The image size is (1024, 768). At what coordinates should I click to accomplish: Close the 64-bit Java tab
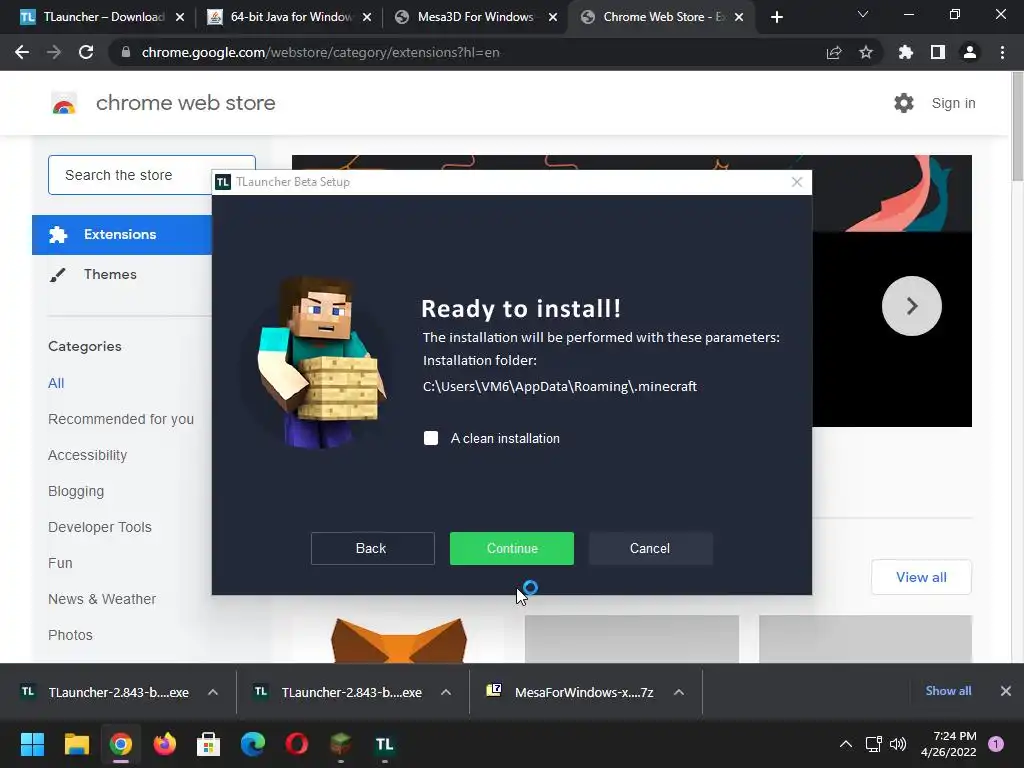click(367, 18)
